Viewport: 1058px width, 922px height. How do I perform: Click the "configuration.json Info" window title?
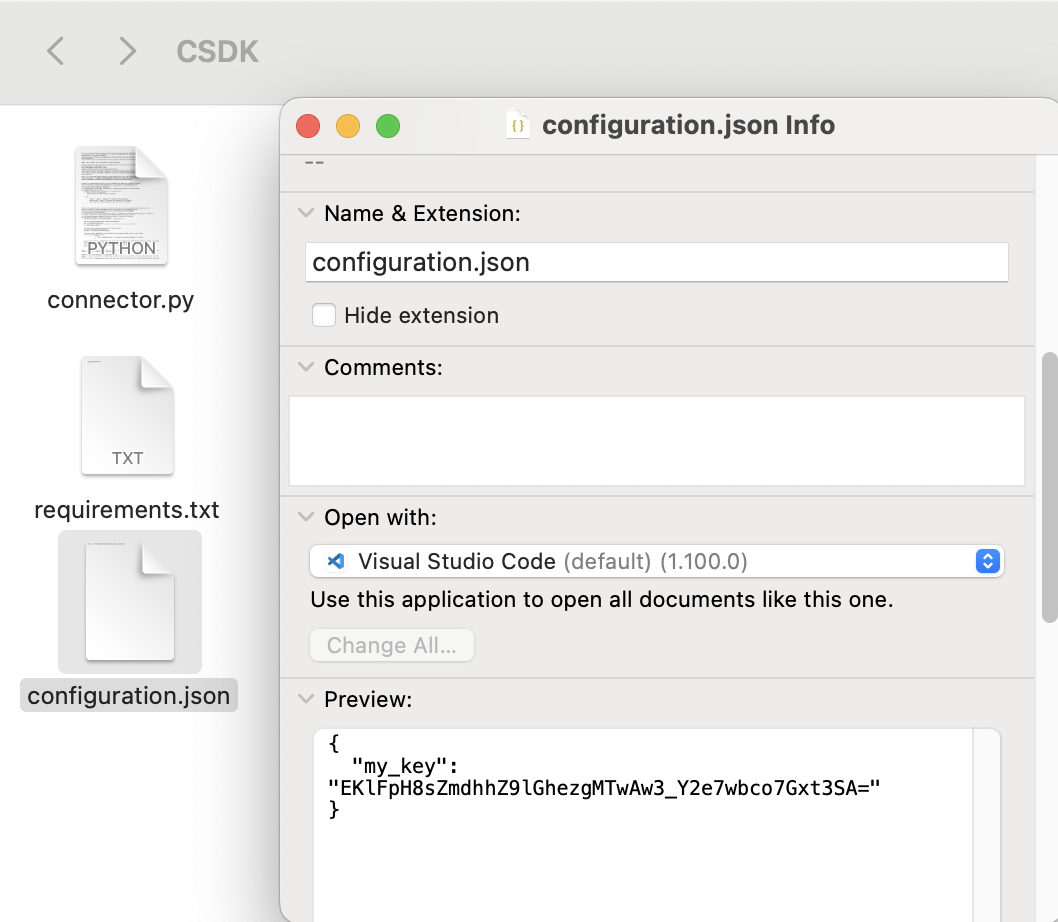[688, 125]
